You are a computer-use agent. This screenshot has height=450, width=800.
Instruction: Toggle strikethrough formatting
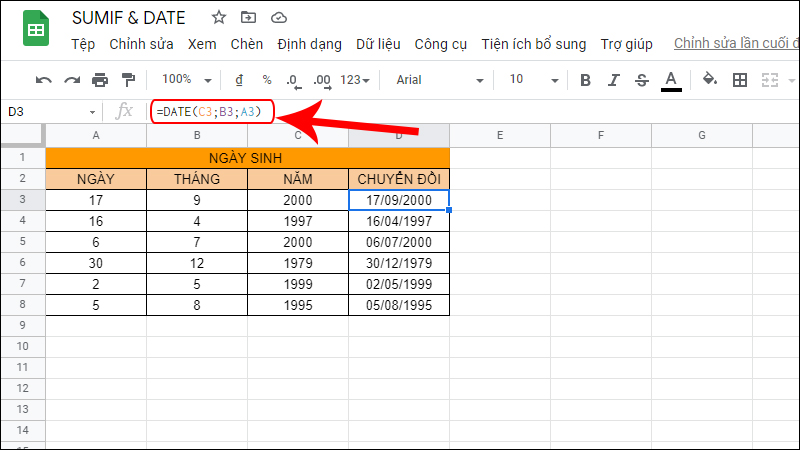642,80
